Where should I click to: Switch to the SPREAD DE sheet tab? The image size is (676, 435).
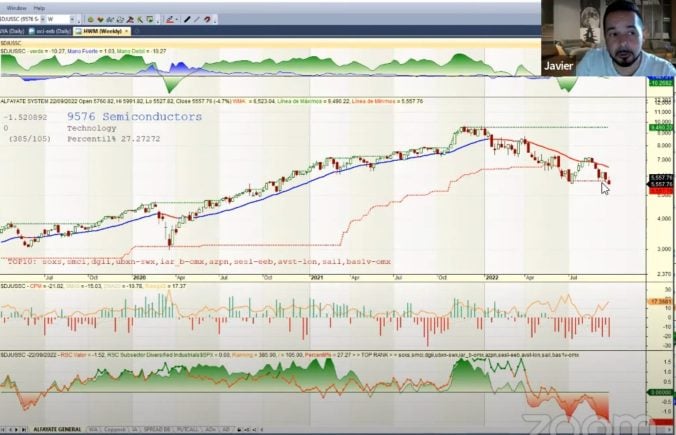coord(156,429)
